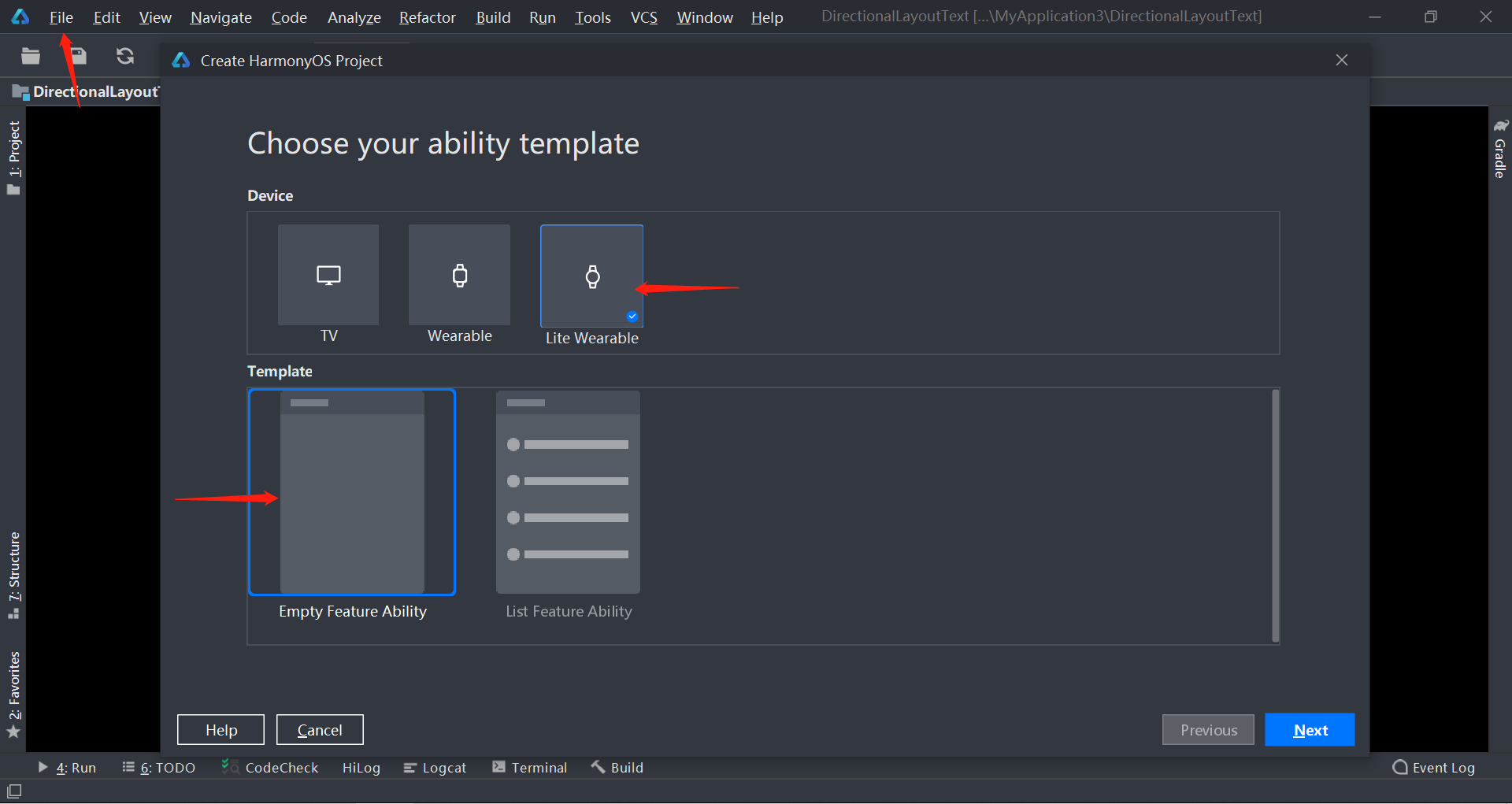
Task: Click the watch icon on the Wearable tile
Action: coord(460,276)
